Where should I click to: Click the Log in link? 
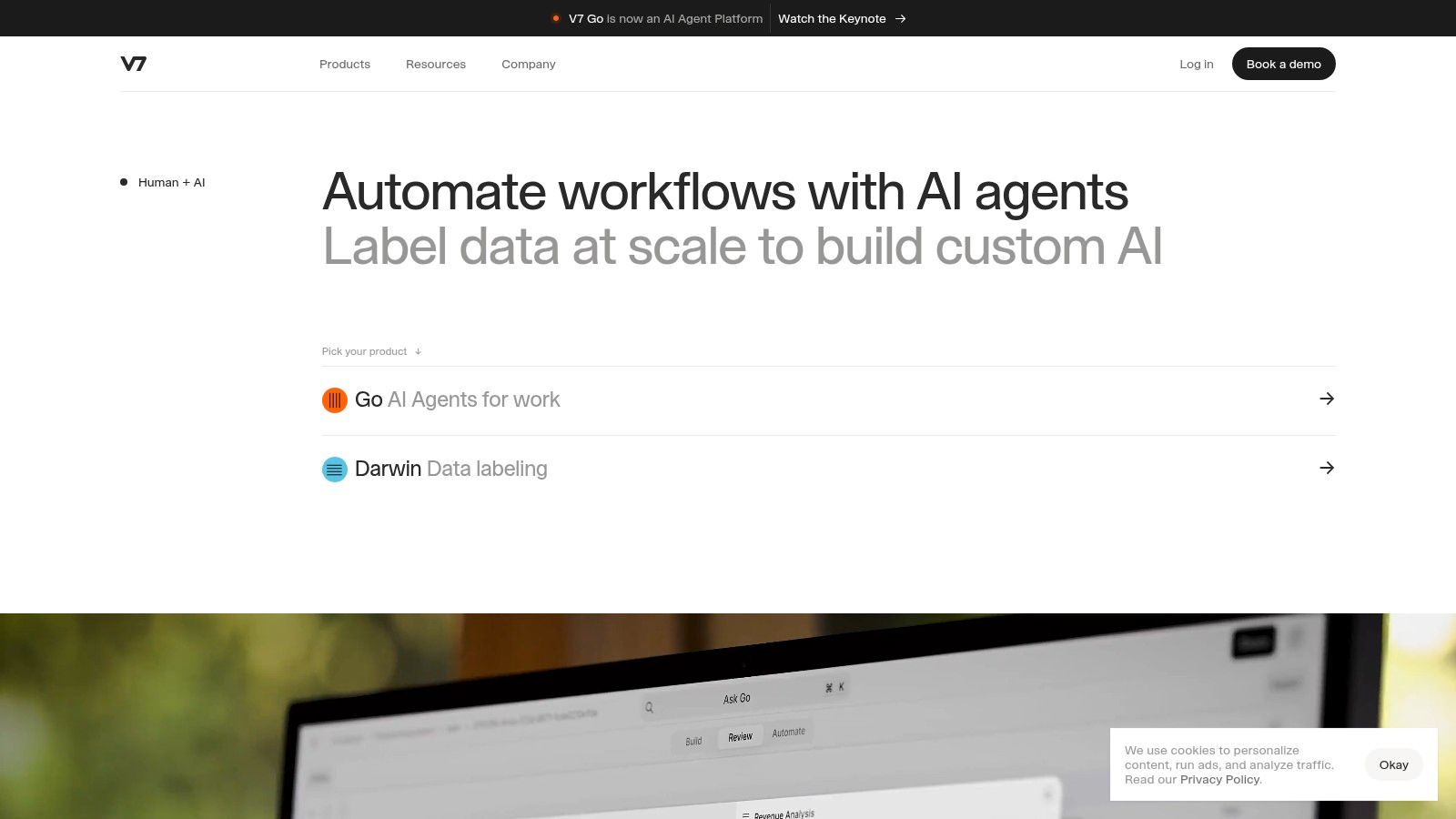[x=1197, y=65]
